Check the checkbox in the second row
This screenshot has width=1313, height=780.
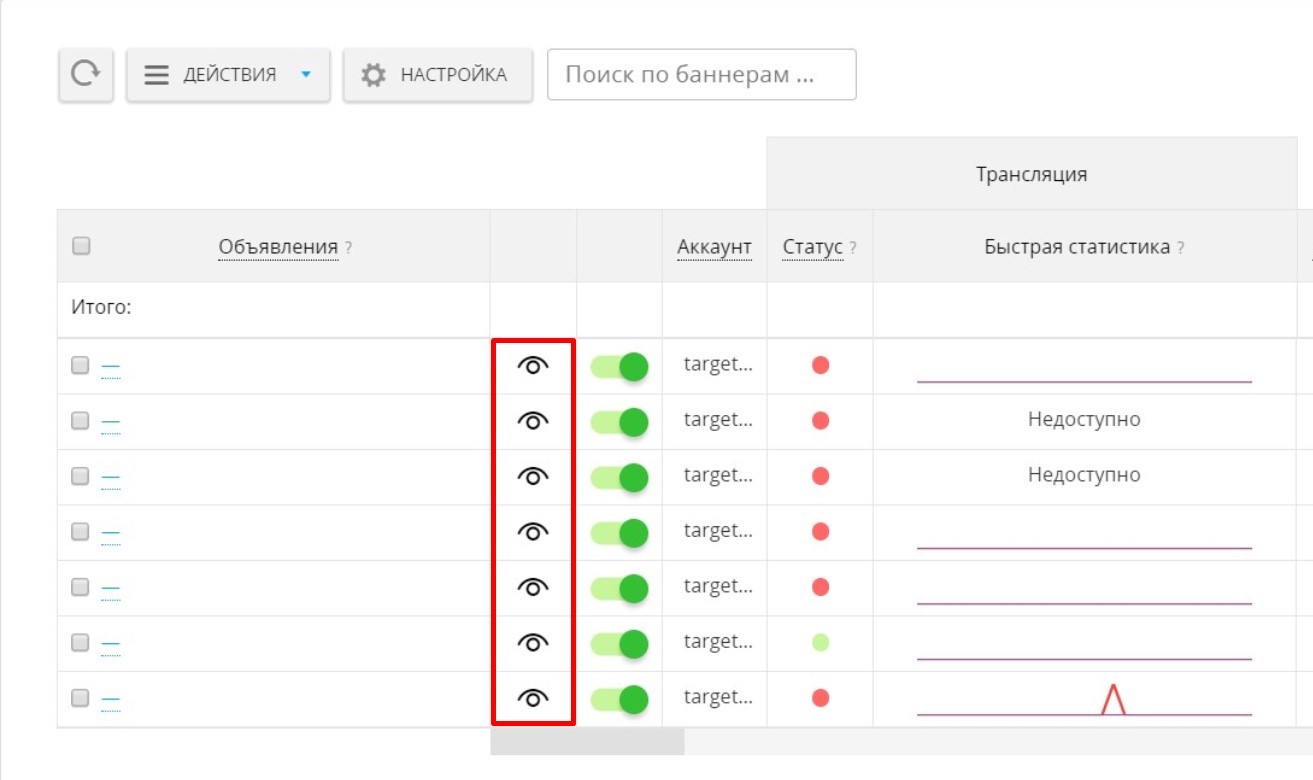click(x=81, y=421)
